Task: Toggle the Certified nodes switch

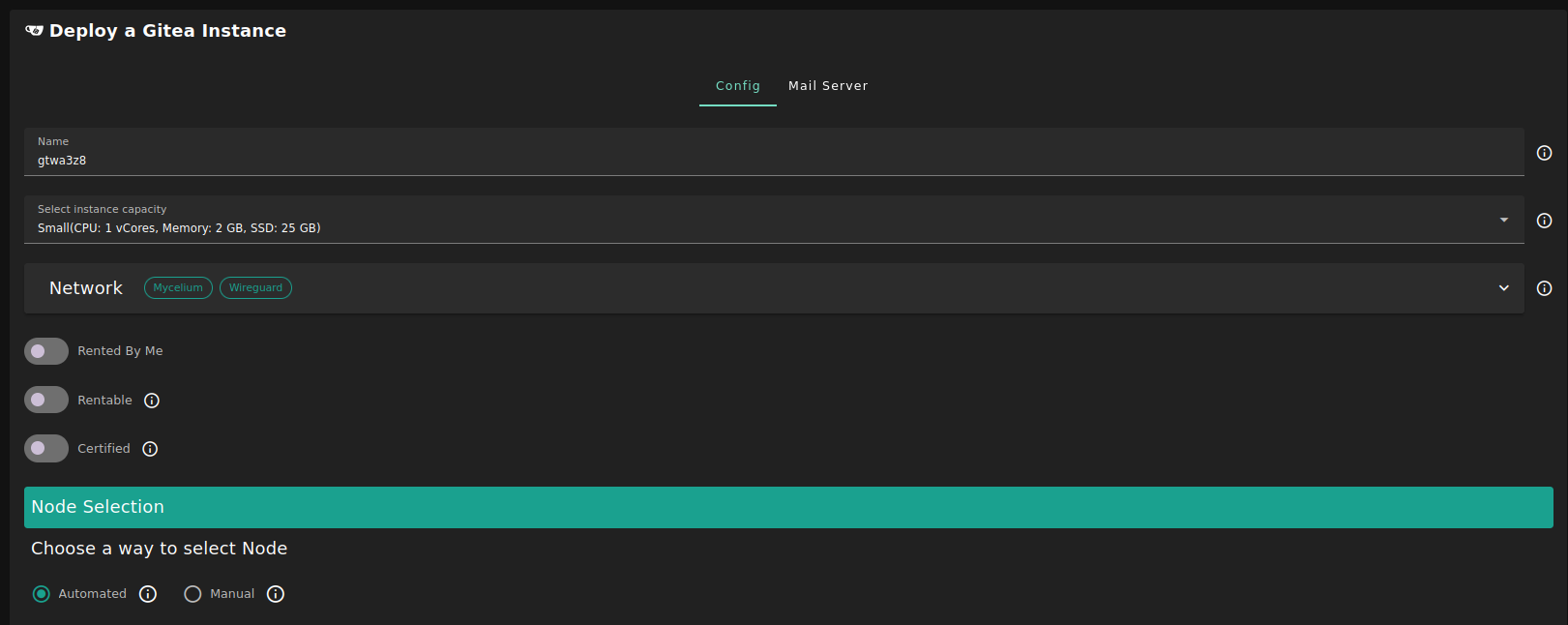Action: 45,448
